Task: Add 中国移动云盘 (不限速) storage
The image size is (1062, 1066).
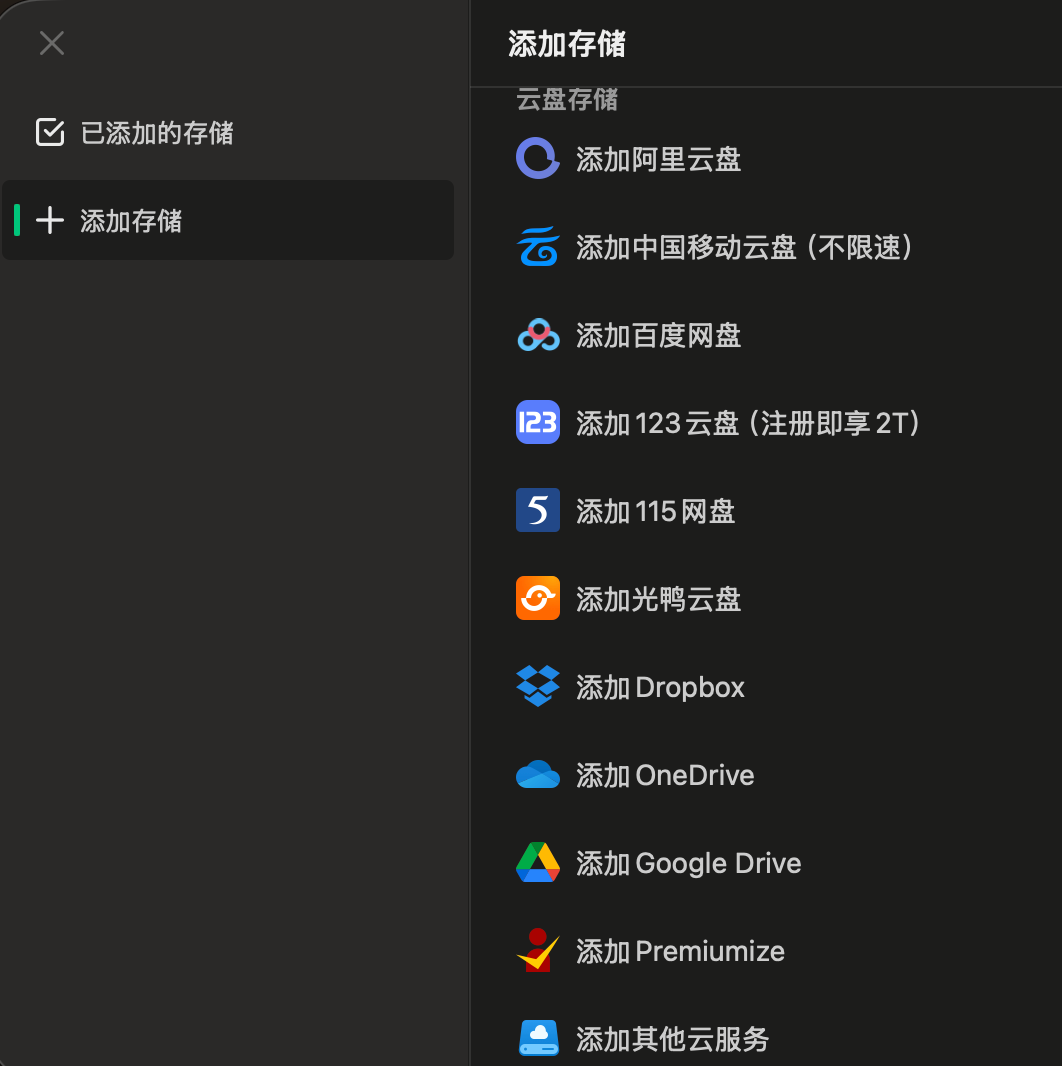Action: click(766, 247)
